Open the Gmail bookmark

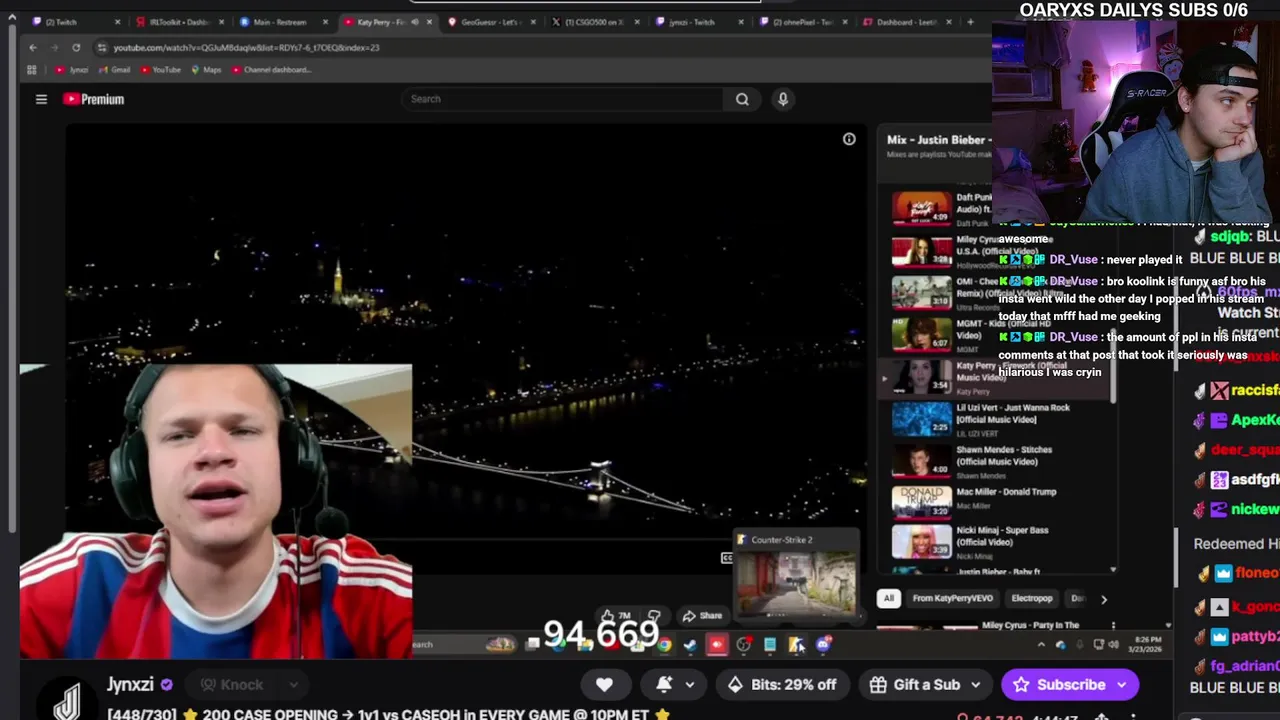(x=114, y=70)
